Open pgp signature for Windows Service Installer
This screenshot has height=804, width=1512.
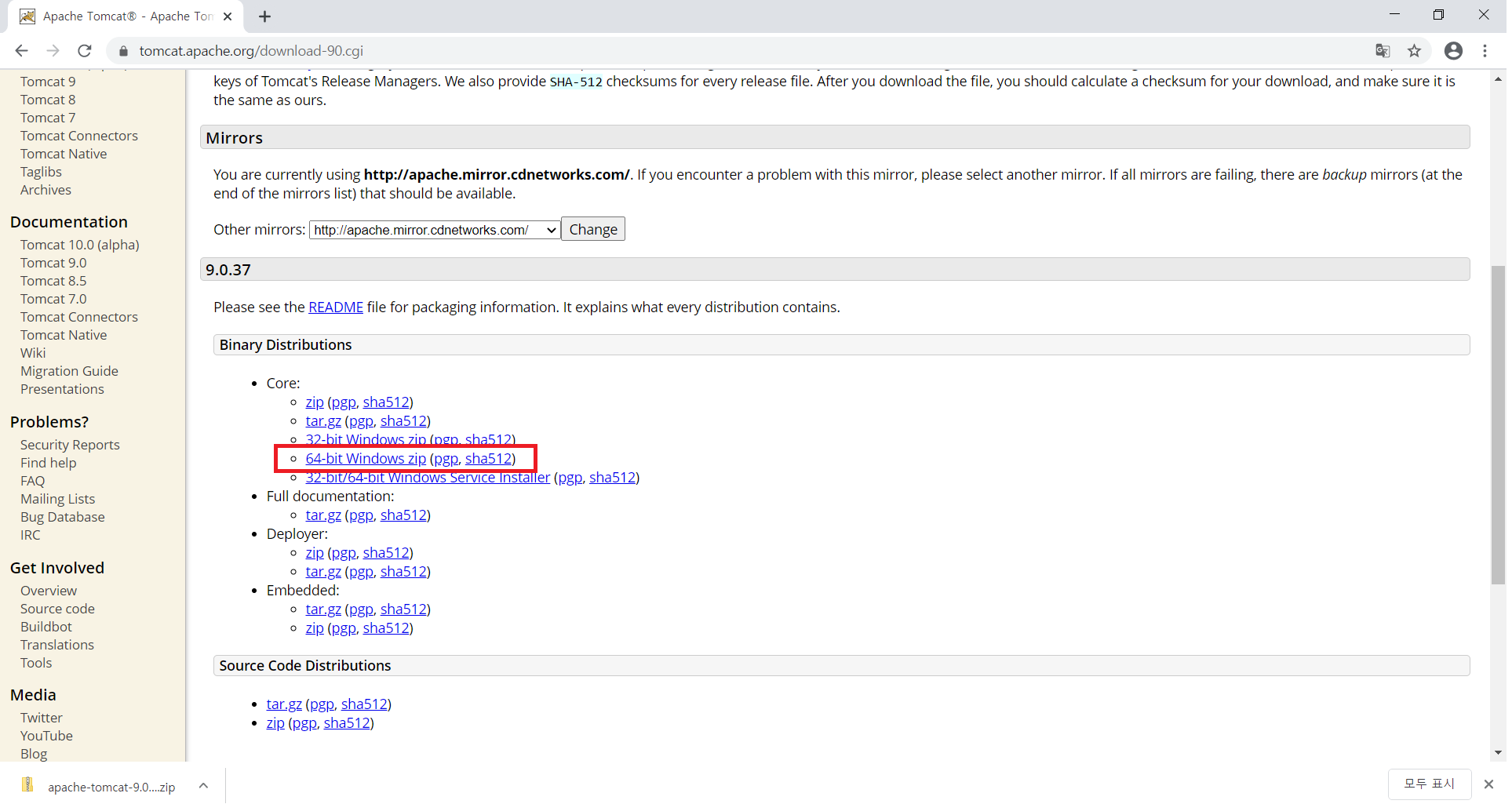[x=570, y=478]
